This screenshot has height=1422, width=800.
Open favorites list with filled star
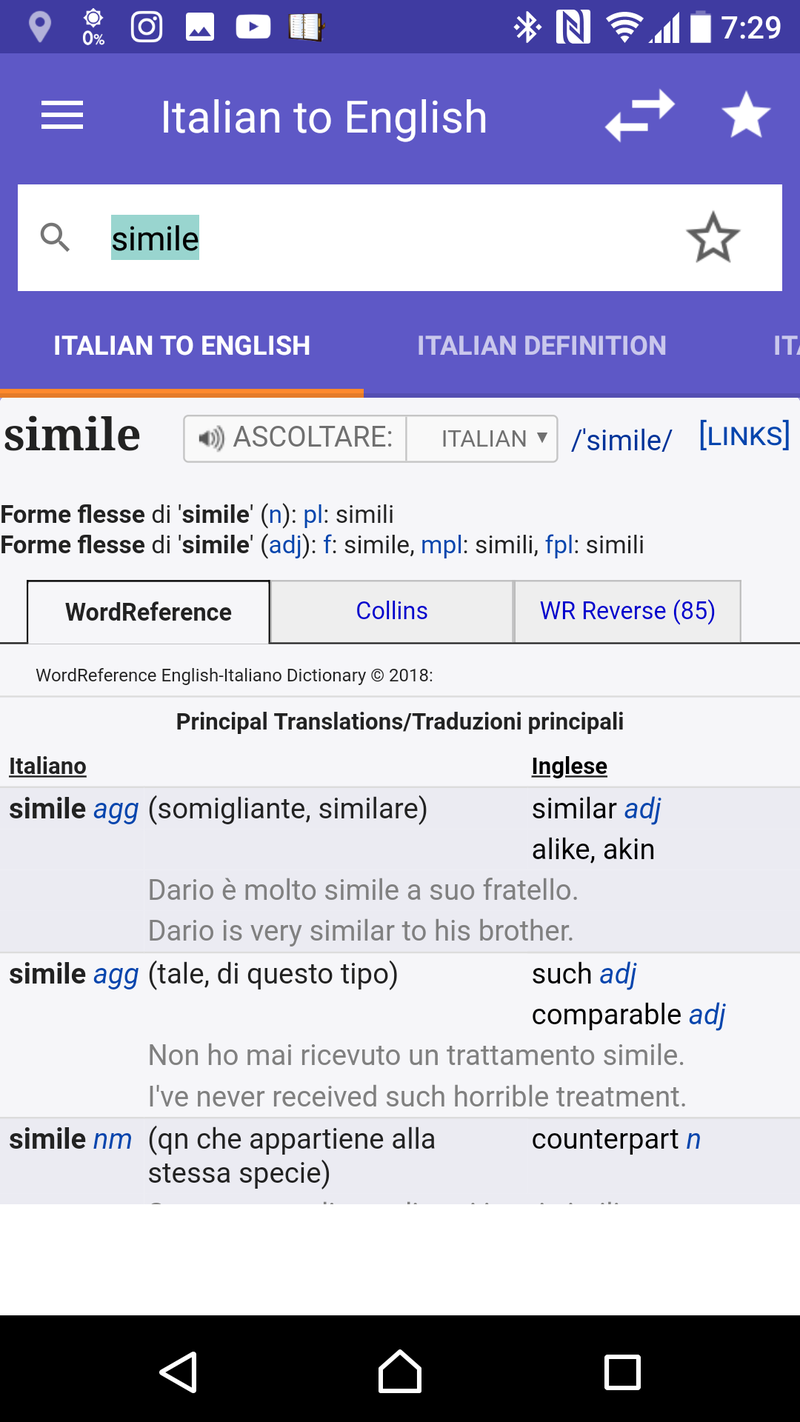point(746,117)
